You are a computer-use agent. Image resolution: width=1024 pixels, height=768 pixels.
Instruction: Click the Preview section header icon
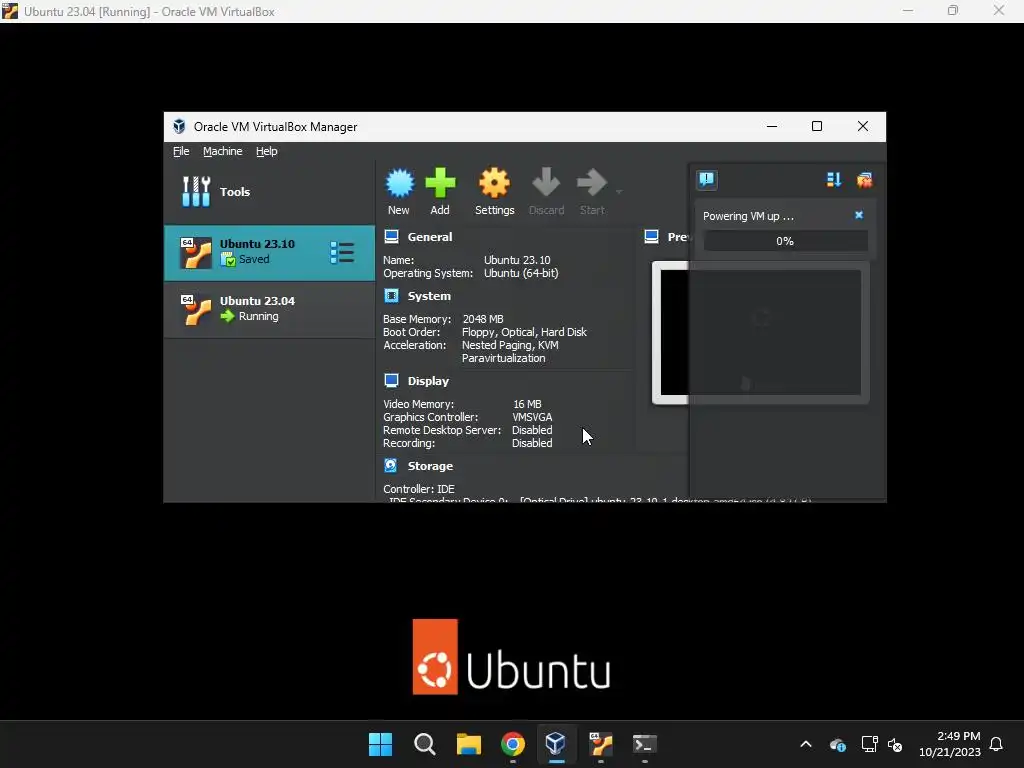pos(651,236)
